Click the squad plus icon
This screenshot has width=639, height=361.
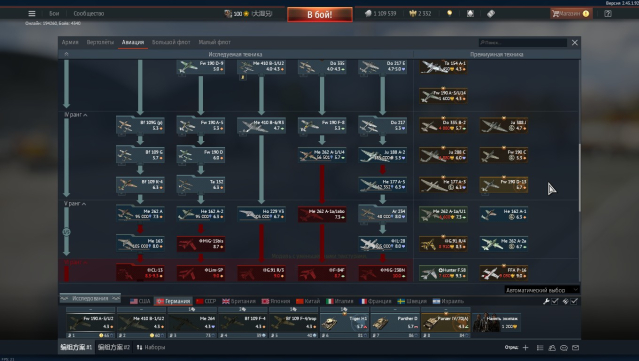525,348
